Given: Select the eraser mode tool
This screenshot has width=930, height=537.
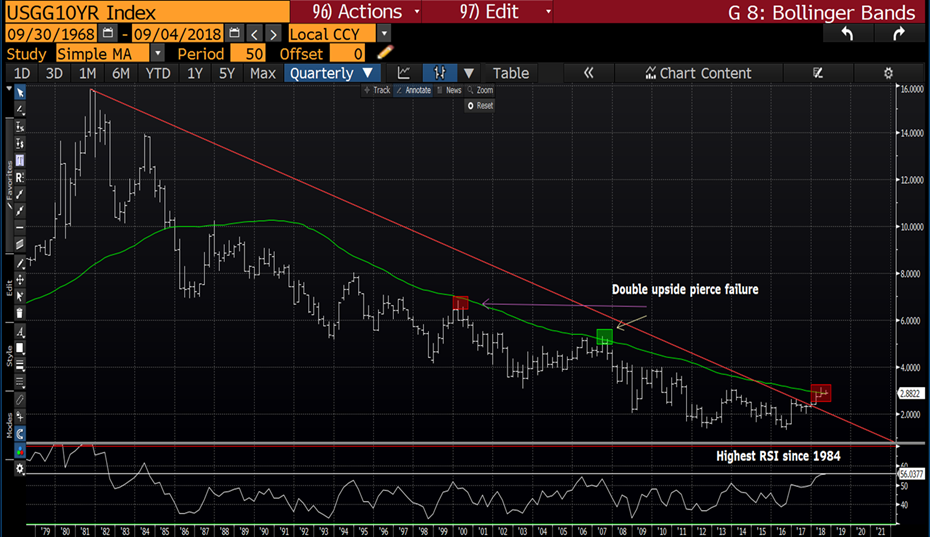Looking at the screenshot, I should click(x=20, y=400).
